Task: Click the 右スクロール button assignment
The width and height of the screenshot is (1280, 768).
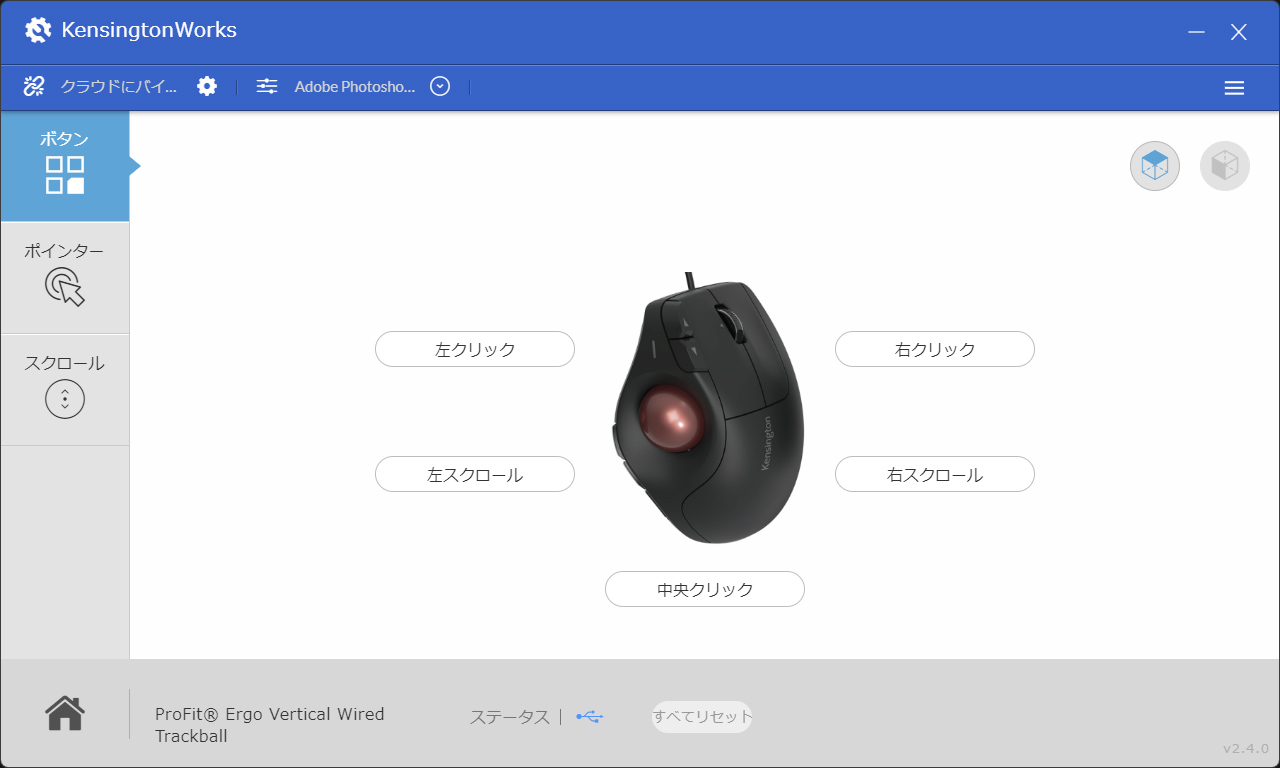Action: pos(935,474)
